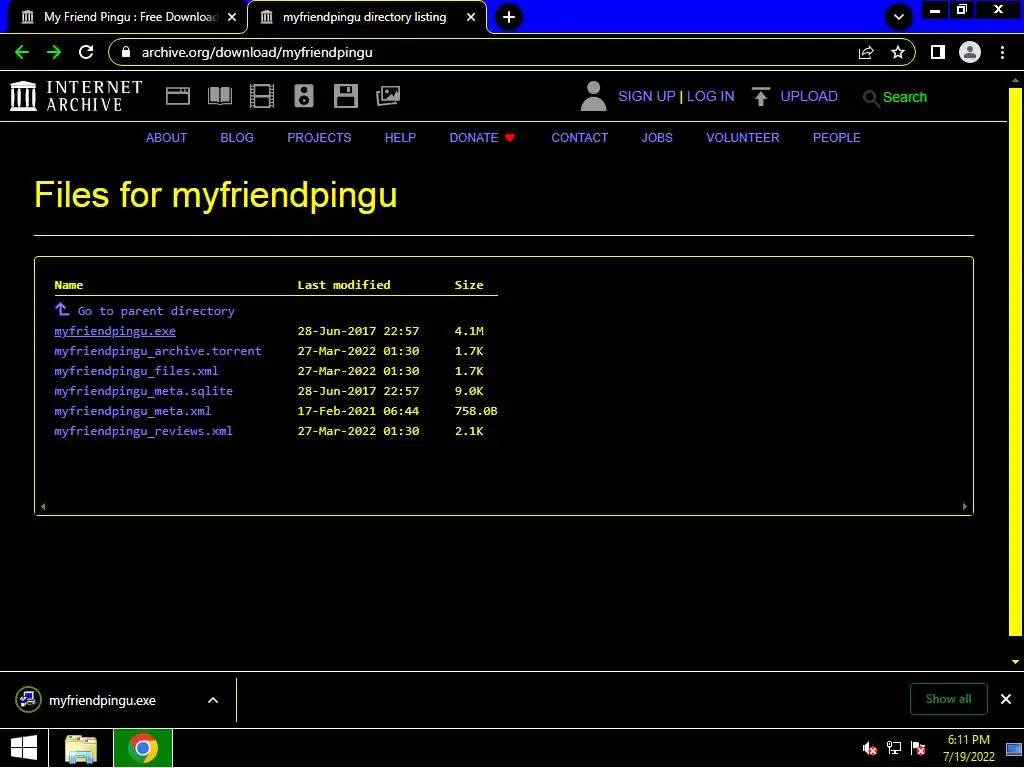
Task: Open tab search dropdown
Action: (x=899, y=17)
